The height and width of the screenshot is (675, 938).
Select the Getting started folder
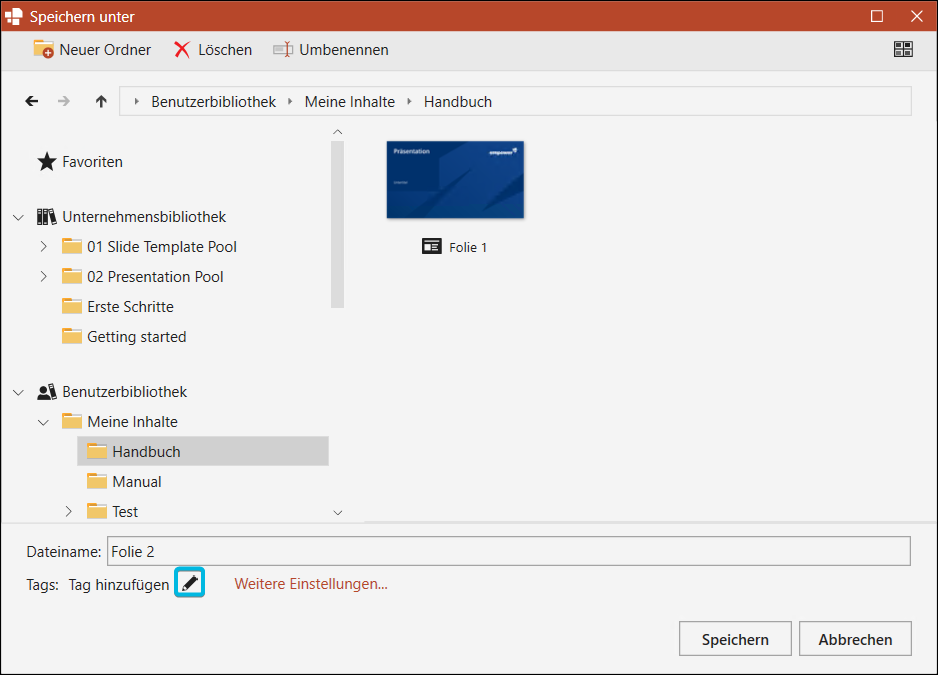124,336
